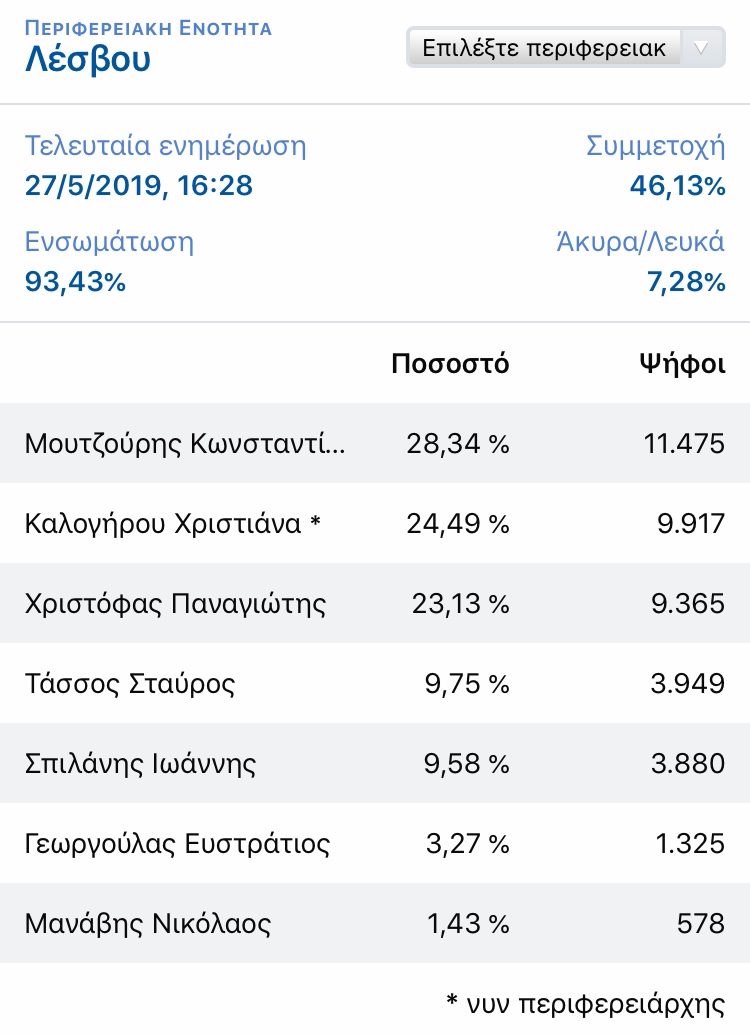Screen dimensions: 750x1035
Task: Click the Ποσοστό column header
Action: coord(450,364)
